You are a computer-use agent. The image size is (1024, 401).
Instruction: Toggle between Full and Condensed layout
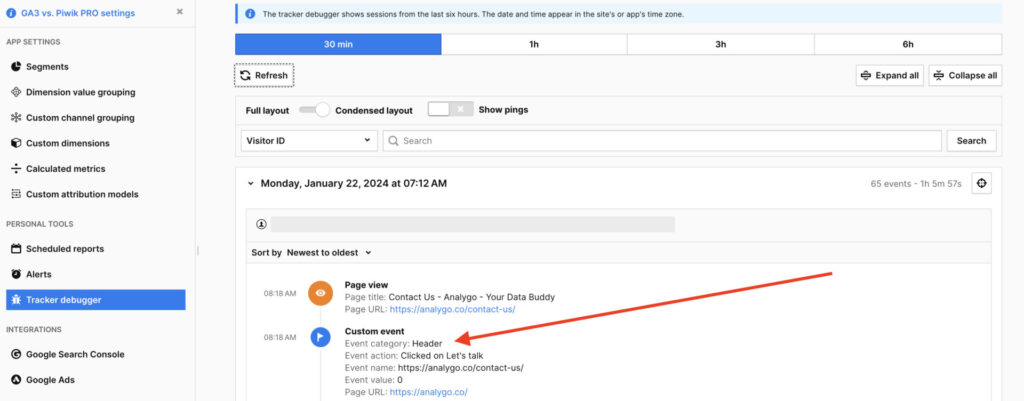(x=315, y=109)
